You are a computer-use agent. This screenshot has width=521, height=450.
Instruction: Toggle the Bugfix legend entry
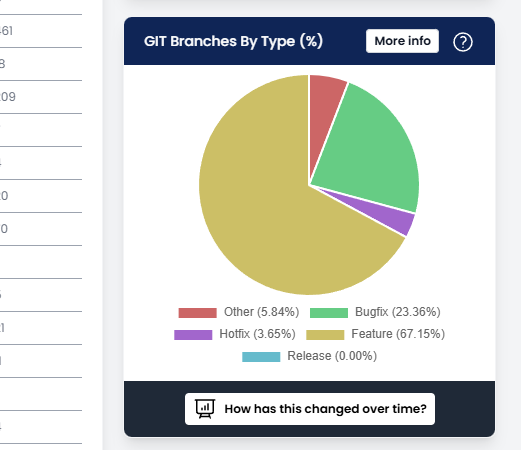click(x=375, y=312)
